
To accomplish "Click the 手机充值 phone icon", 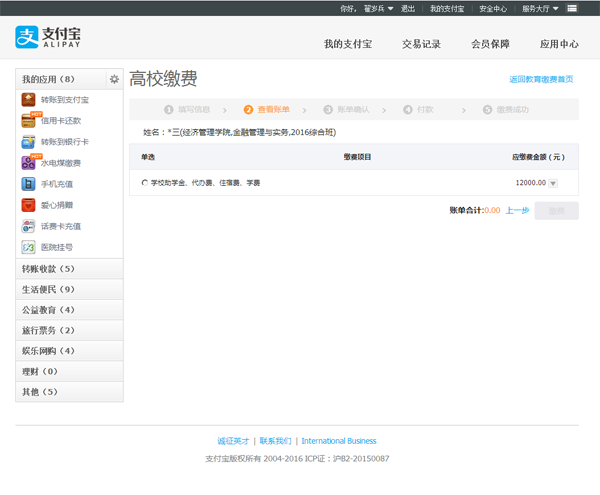I will click(x=28, y=184).
